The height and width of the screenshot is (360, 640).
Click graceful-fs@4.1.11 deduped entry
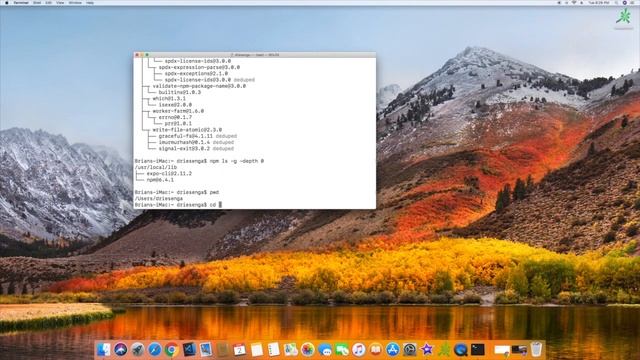198,136
